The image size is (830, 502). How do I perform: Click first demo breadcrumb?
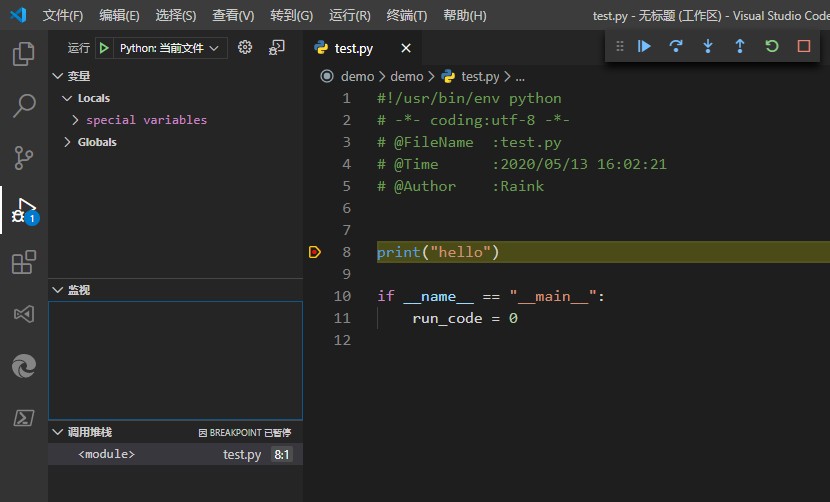357,77
